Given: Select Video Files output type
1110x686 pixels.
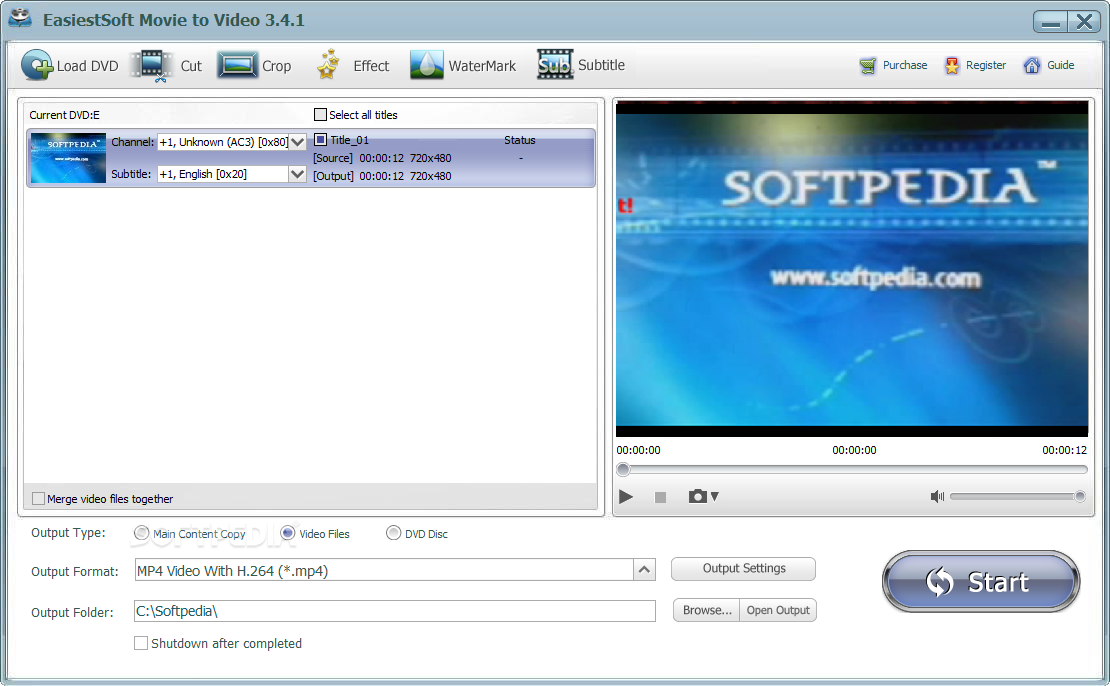Looking at the screenshot, I should point(287,532).
